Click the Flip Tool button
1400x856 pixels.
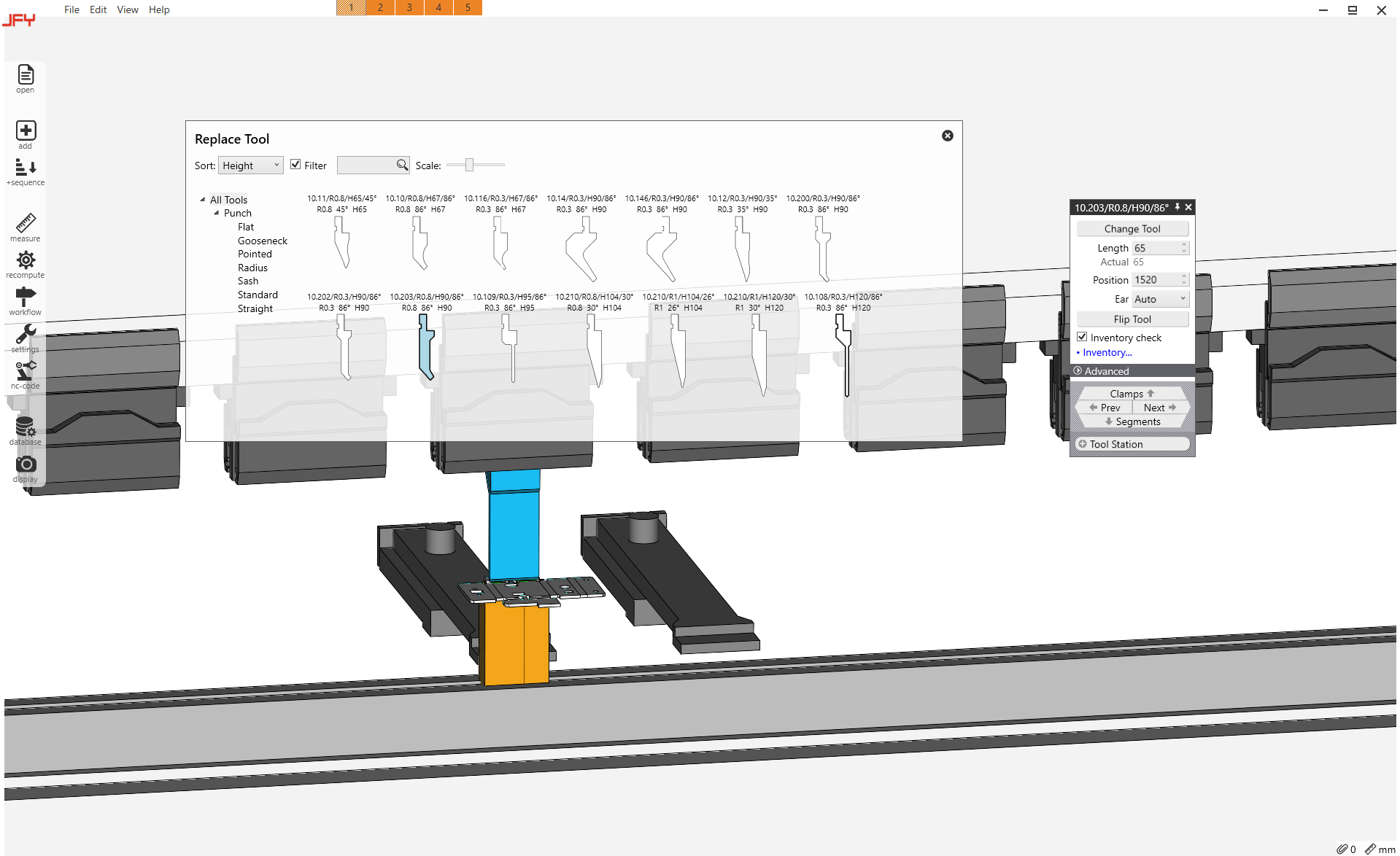[x=1132, y=319]
